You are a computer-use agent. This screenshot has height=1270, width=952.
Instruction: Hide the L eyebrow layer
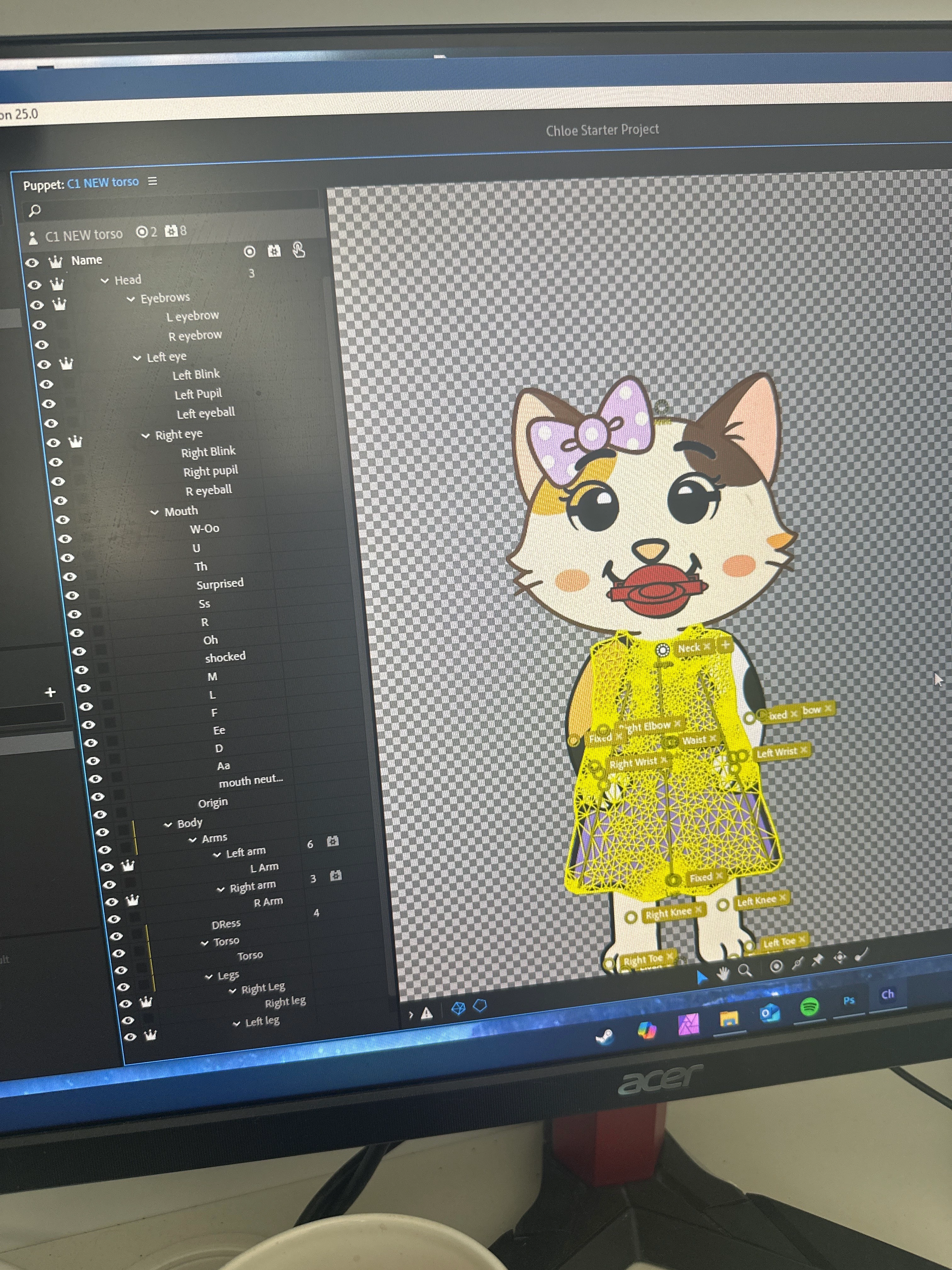39,325
